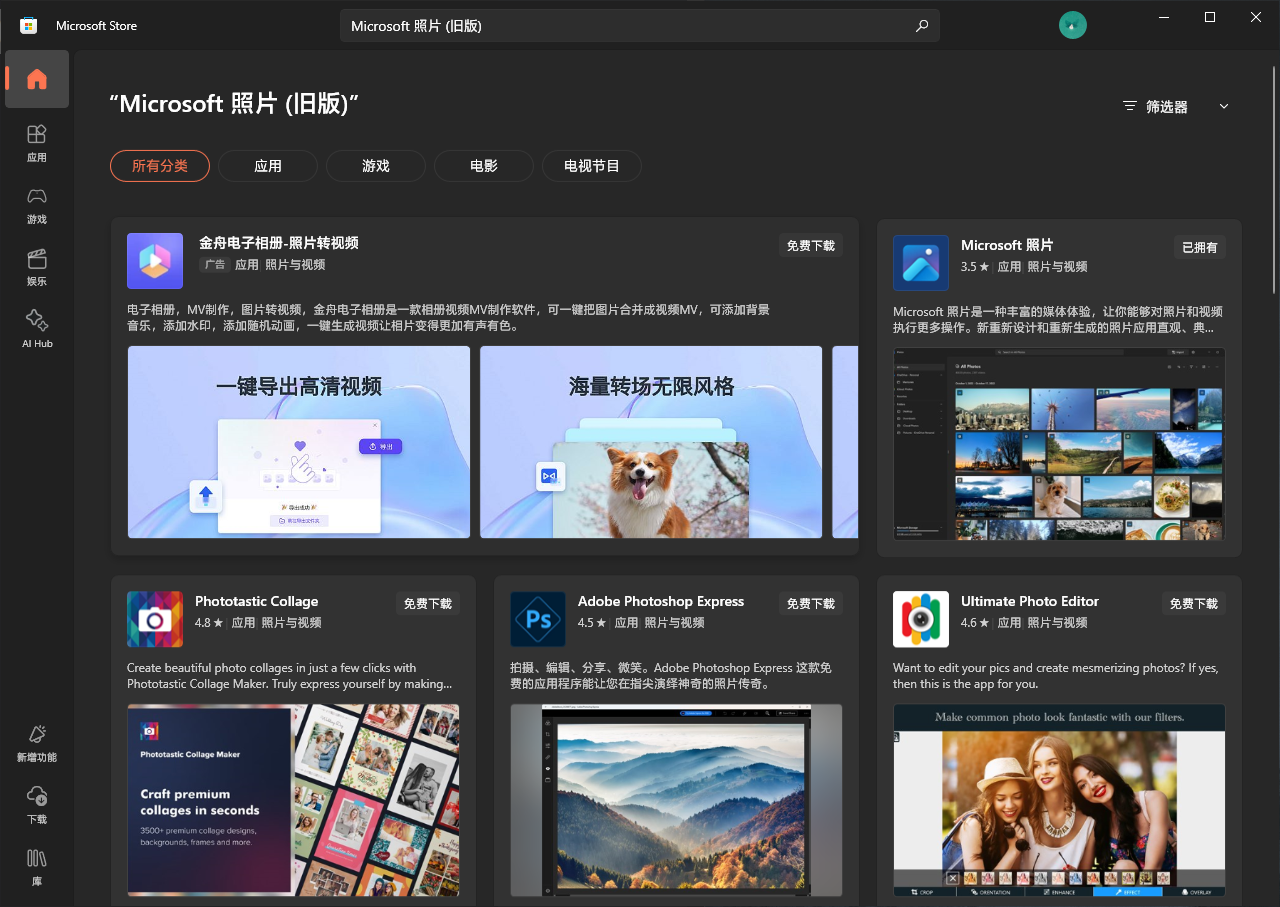Click 已拥有 on Microsoft 照片 card
The width and height of the screenshot is (1280, 907).
click(1199, 247)
